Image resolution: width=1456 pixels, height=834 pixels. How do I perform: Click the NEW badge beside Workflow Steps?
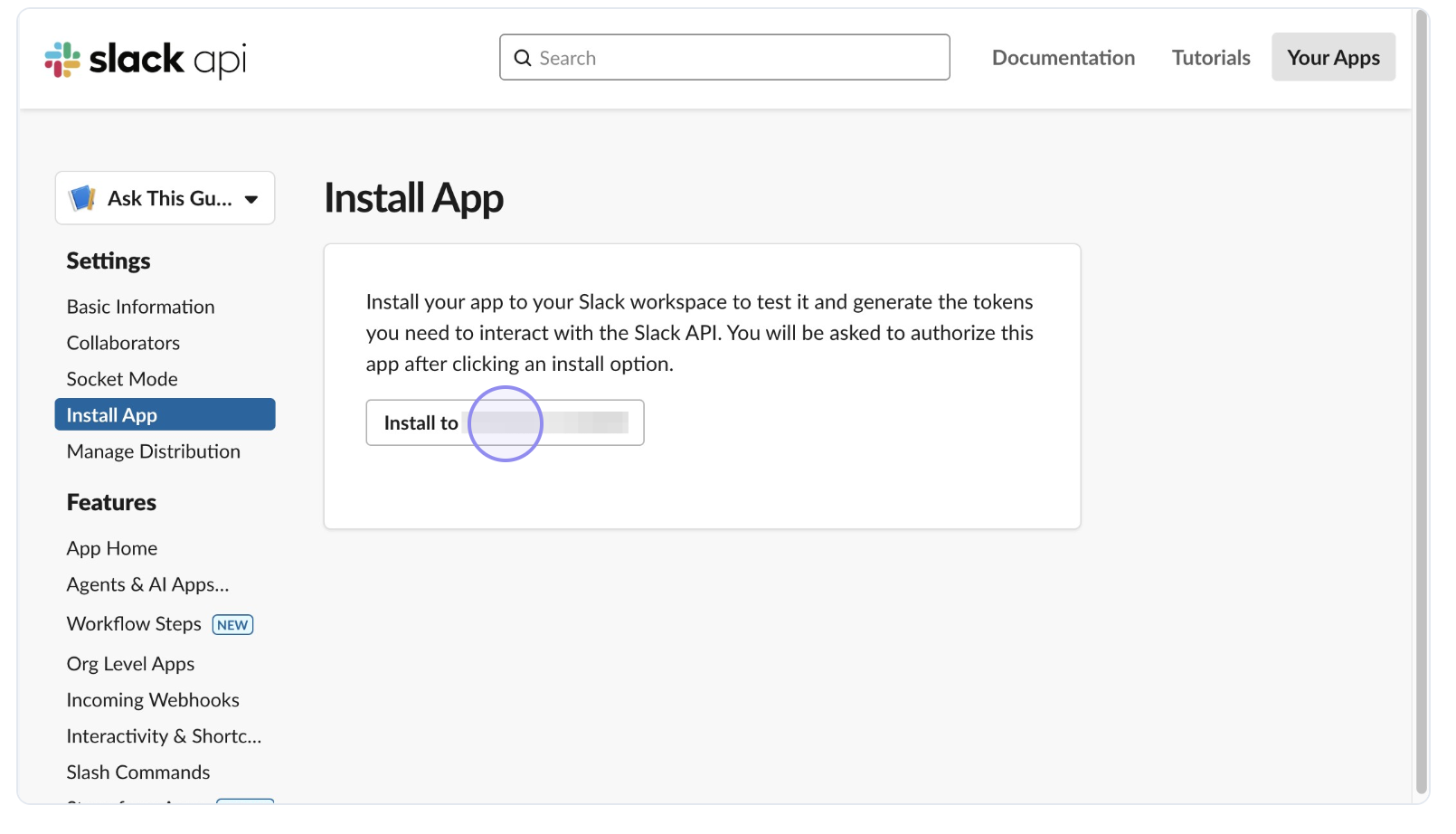point(232,625)
